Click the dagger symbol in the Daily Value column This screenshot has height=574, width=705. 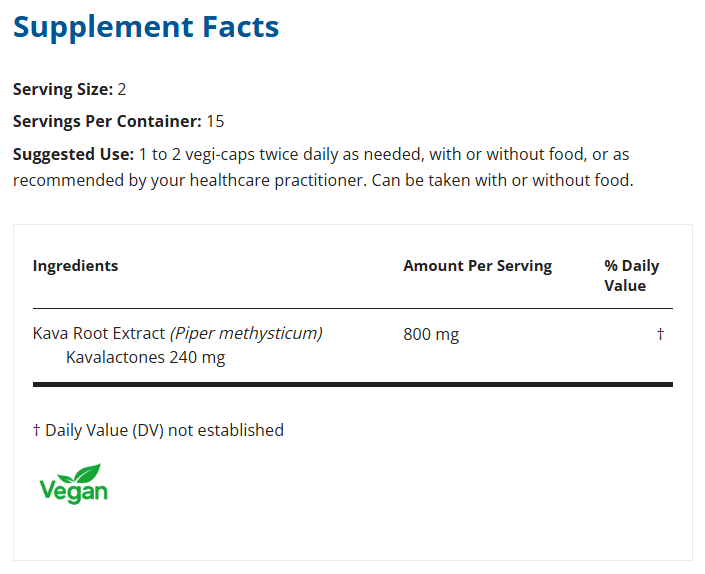pyautogui.click(x=660, y=334)
